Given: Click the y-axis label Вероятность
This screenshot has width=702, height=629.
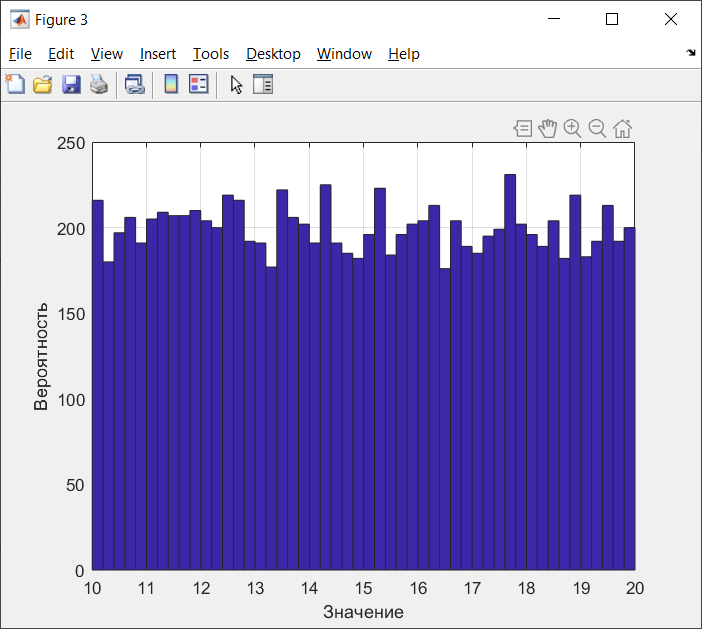Looking at the screenshot, I should coord(41,356).
